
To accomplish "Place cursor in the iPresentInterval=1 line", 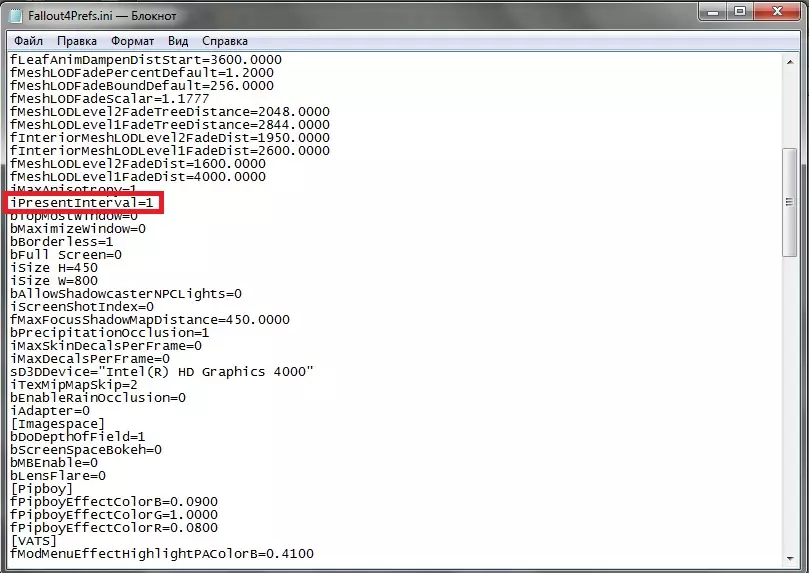I will [82, 203].
